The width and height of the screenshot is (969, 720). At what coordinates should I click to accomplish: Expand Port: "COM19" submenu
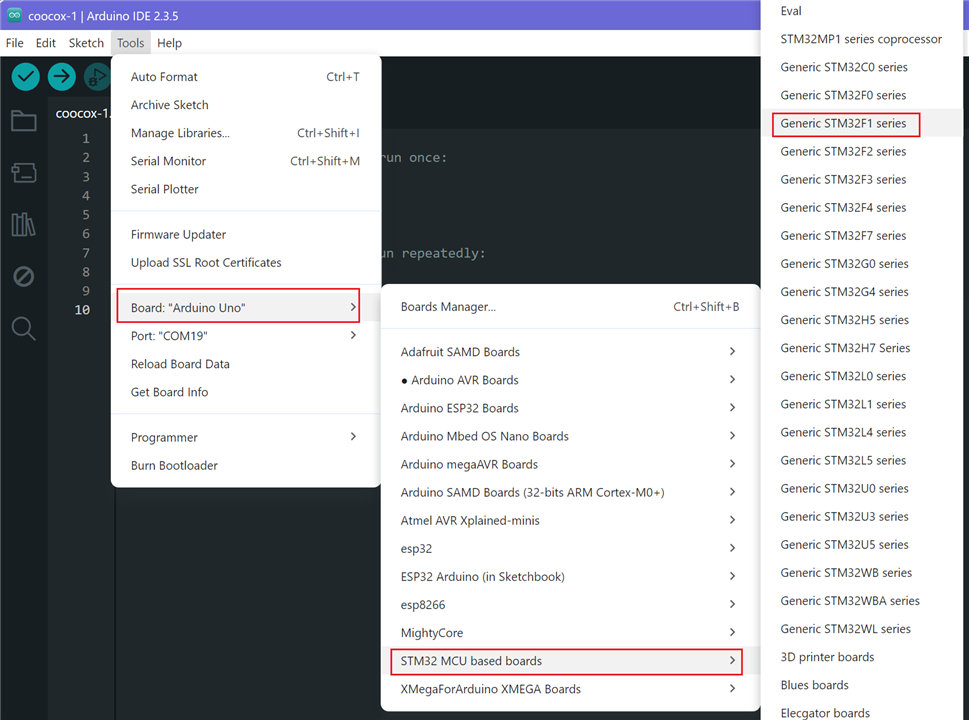point(245,336)
